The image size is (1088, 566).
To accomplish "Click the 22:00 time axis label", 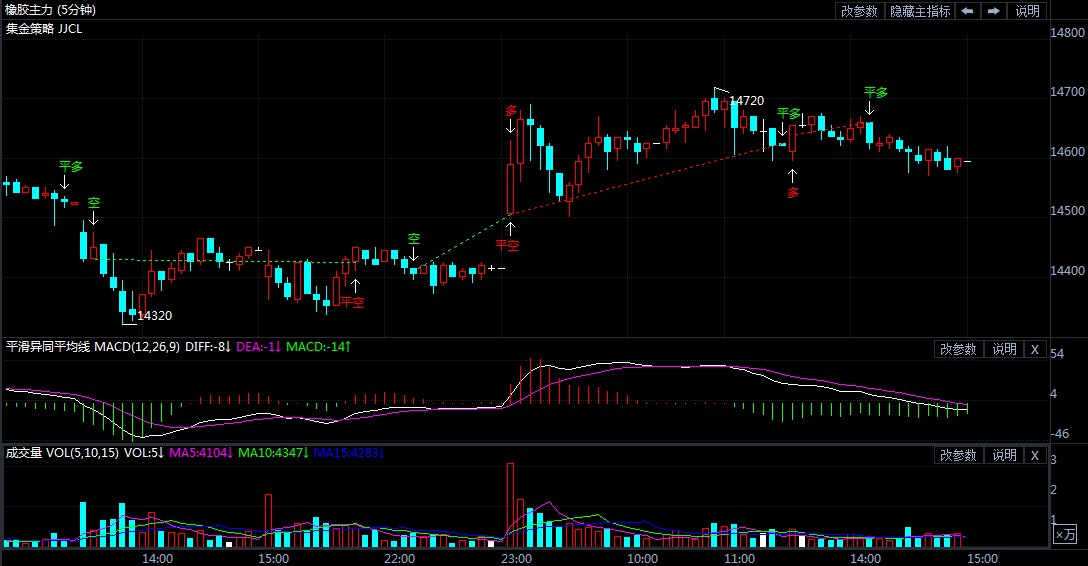I will tap(400, 558).
